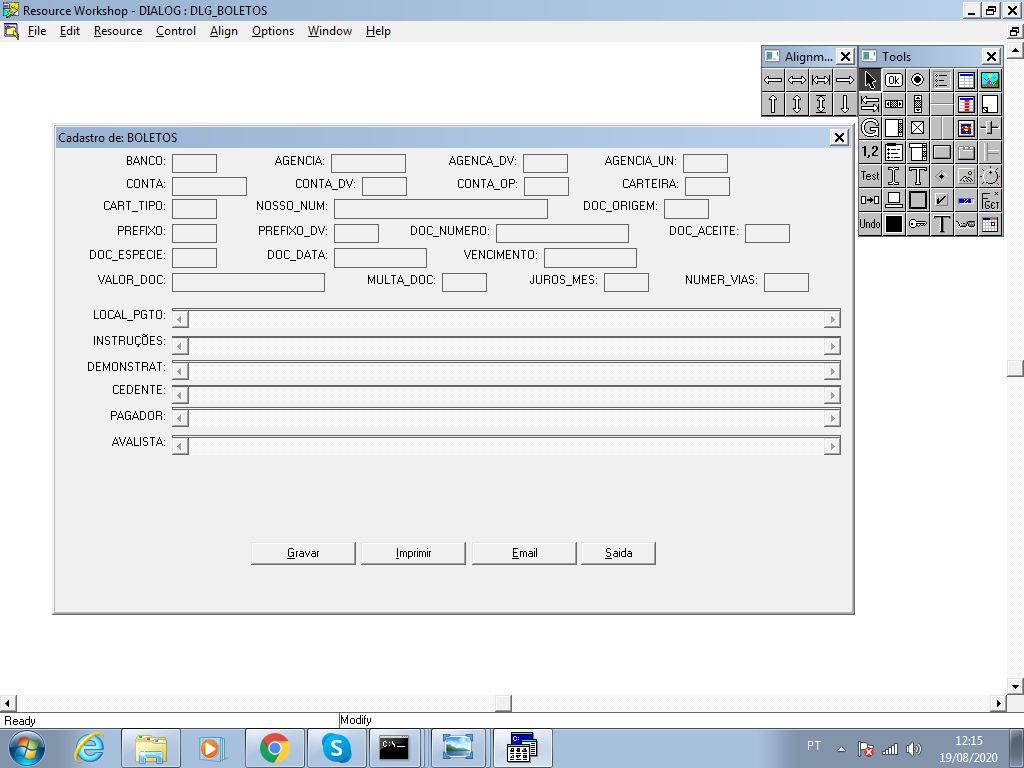Select the '1,2' tab order tool

coord(870,152)
